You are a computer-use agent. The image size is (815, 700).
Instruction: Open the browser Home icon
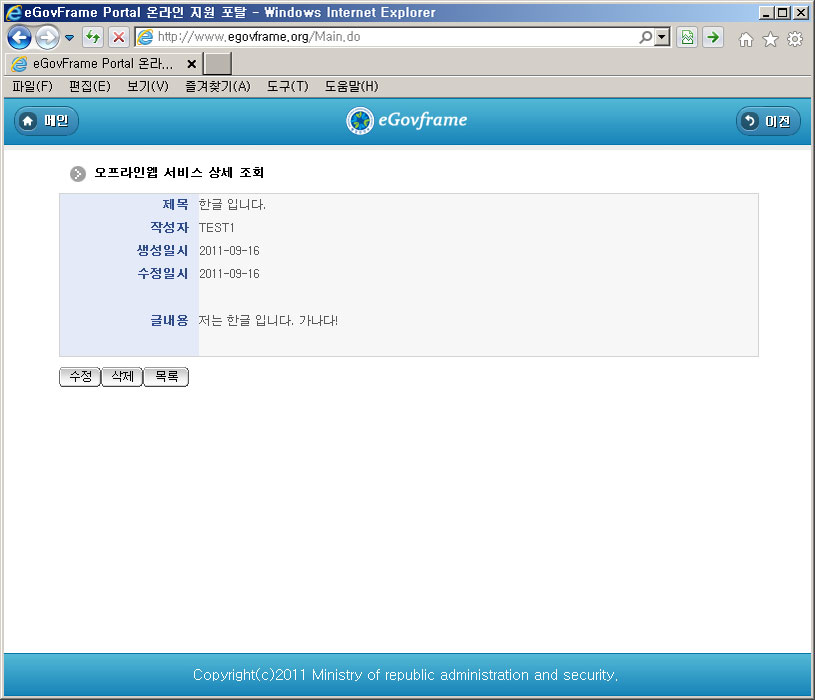point(745,39)
